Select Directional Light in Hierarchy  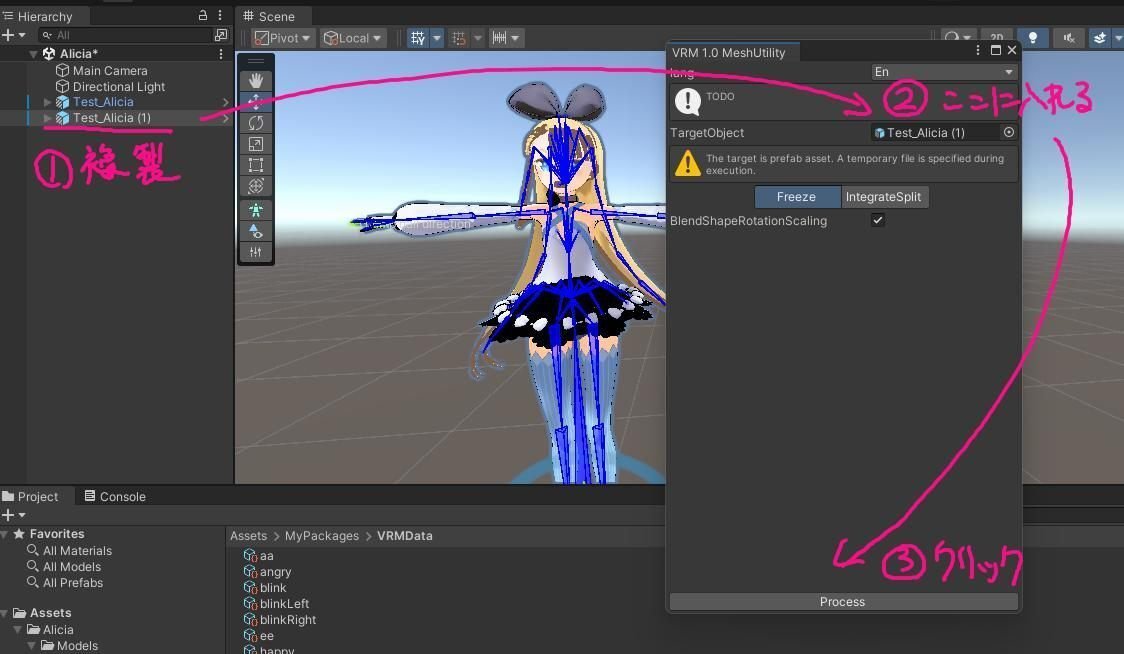pos(118,86)
